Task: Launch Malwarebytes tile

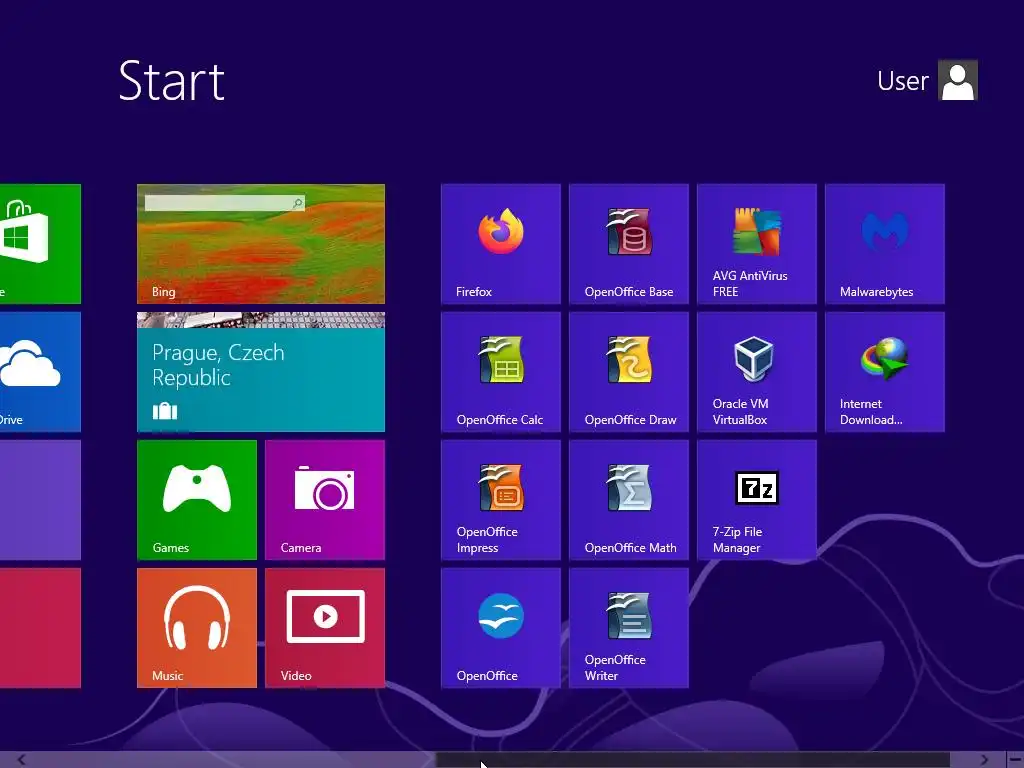Action: coord(885,244)
